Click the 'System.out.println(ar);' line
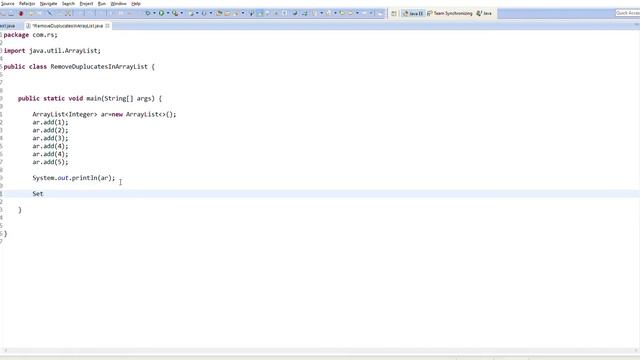640x360 pixels. click(74, 178)
